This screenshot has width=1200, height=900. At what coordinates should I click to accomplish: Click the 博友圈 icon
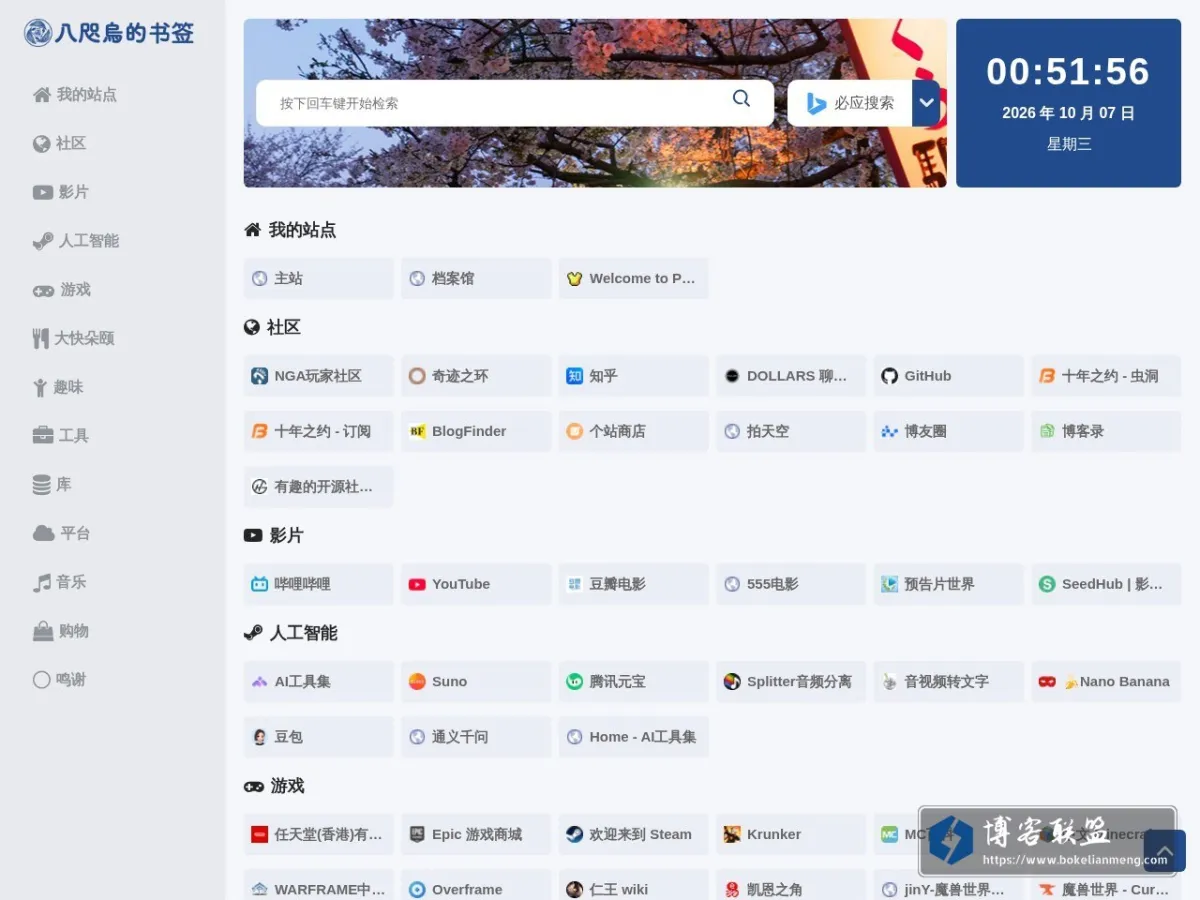coord(890,431)
